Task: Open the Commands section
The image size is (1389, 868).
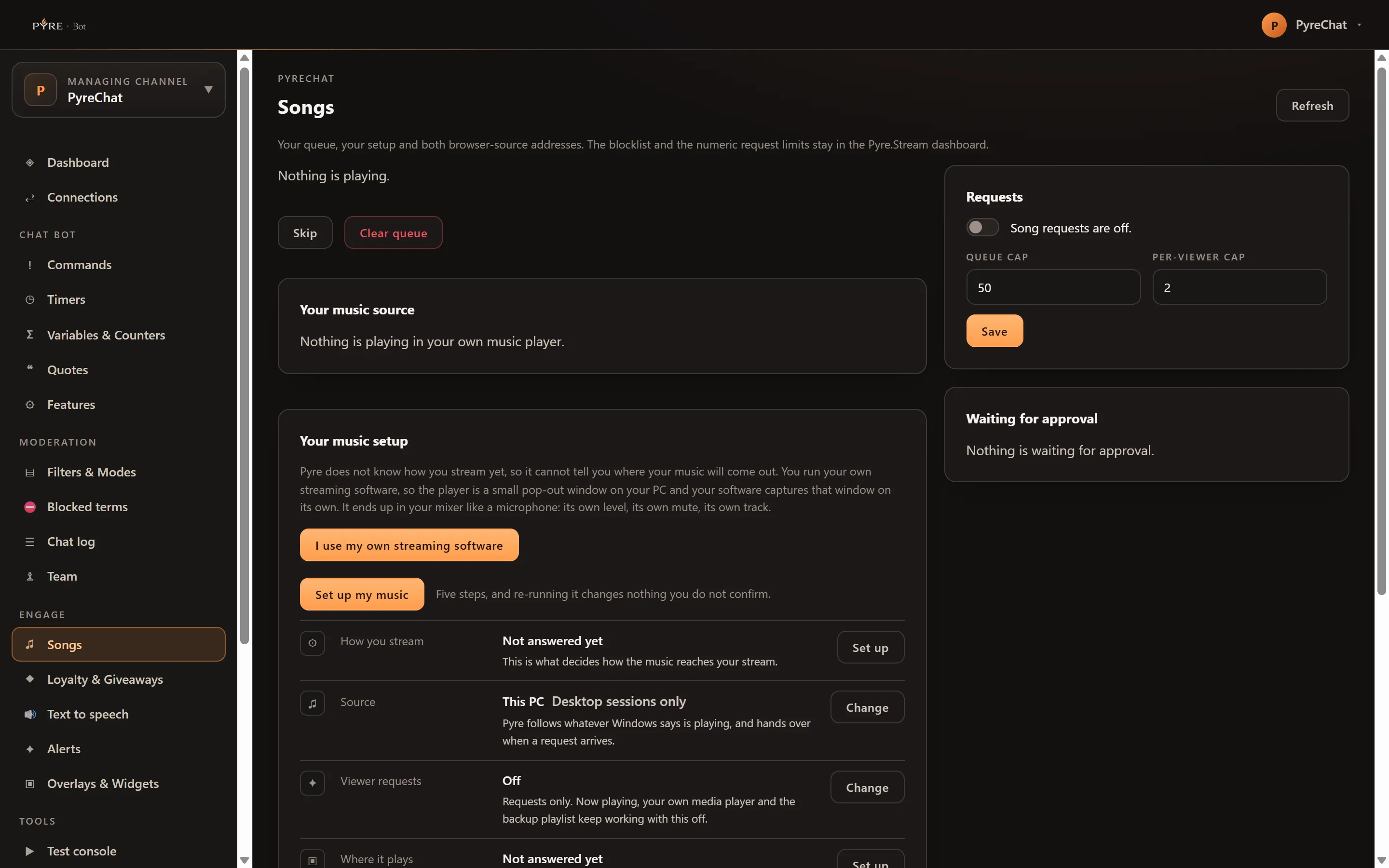Action: point(119,265)
